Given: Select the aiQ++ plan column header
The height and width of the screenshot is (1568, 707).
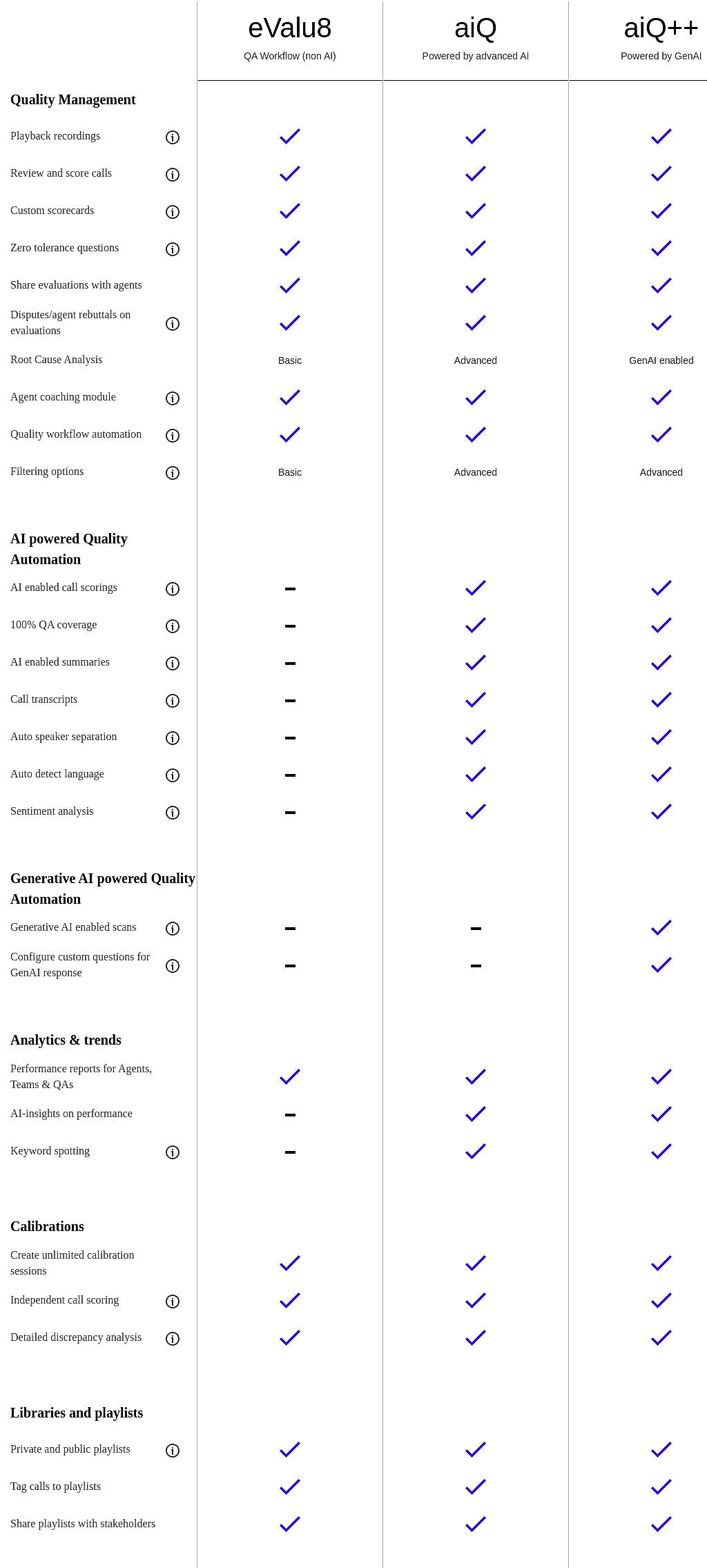Looking at the screenshot, I should [x=660, y=29].
